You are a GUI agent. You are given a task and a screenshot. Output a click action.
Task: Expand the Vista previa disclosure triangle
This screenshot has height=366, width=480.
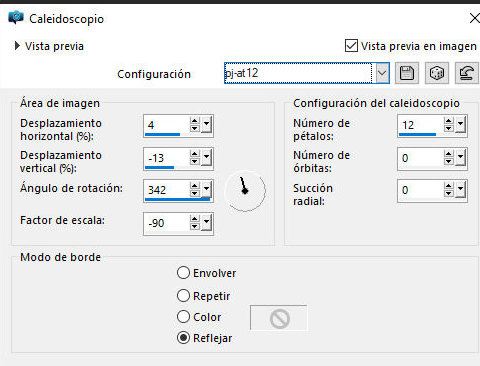click(x=17, y=46)
